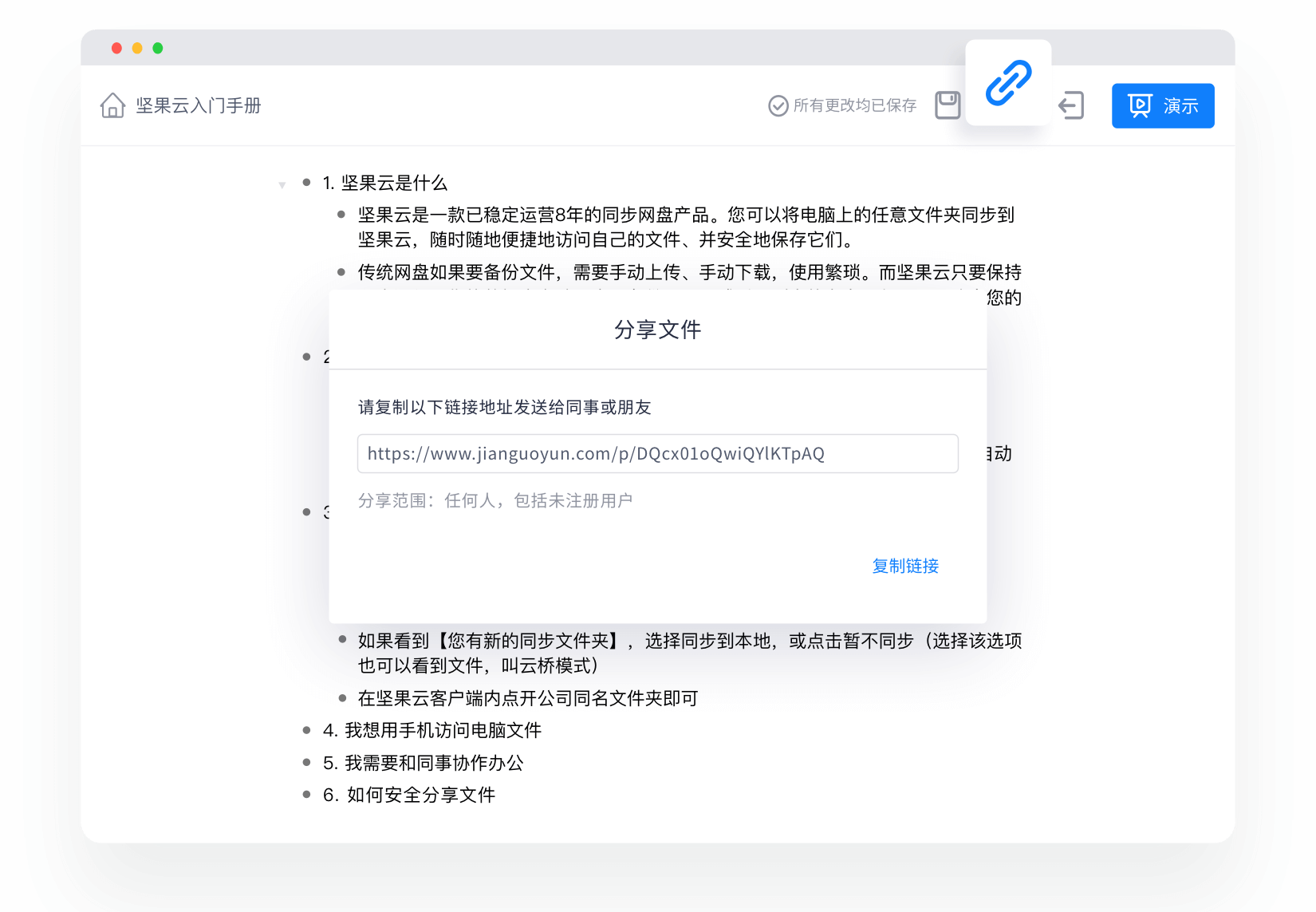Collapse the 坚果云是什么 outline section

pos(282,185)
